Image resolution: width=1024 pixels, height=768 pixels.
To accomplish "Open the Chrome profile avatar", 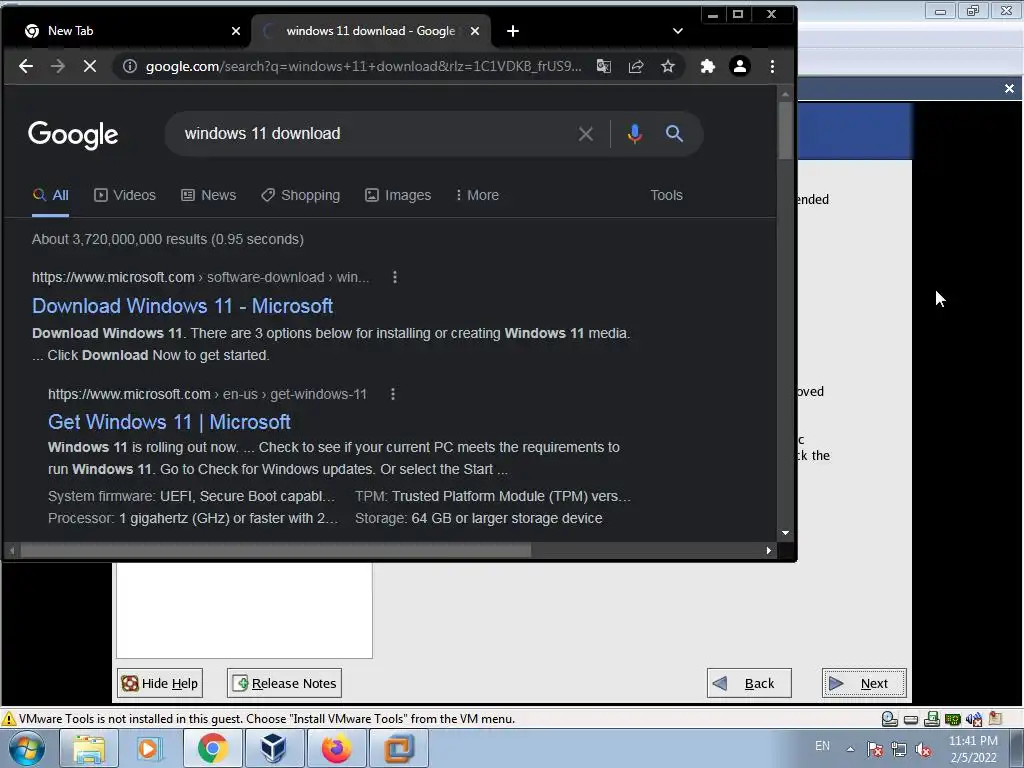I will (739, 66).
